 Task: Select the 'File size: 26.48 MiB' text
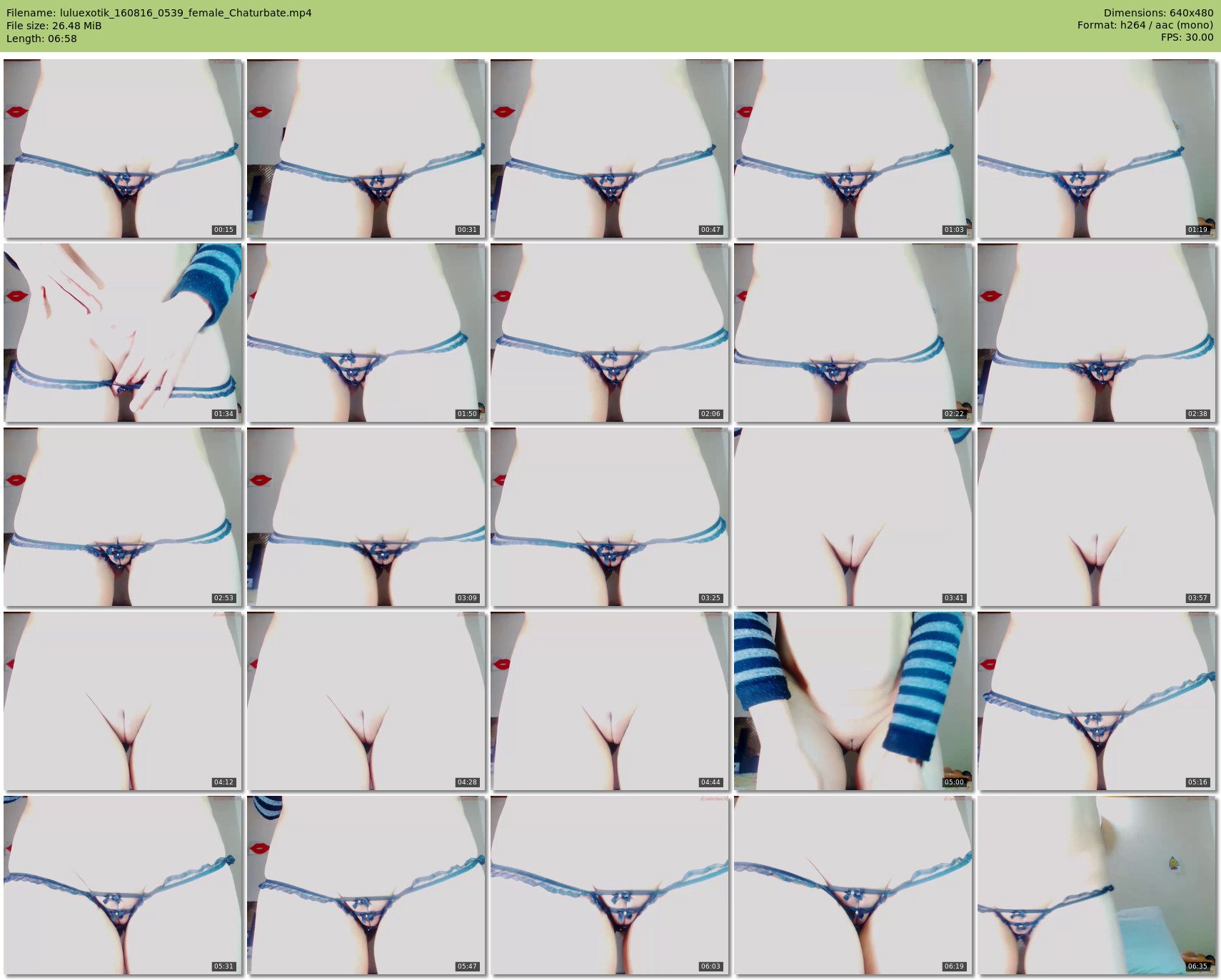[x=54, y=26]
